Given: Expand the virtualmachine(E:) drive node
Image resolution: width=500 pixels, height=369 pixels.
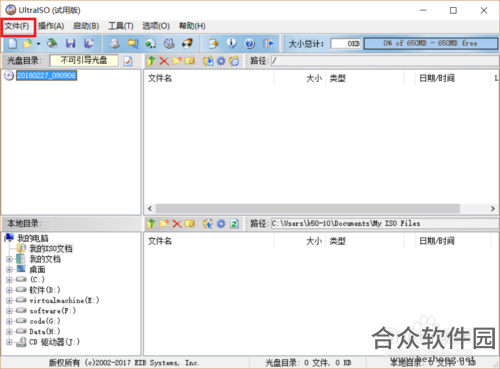Looking at the screenshot, I should tap(9, 300).
